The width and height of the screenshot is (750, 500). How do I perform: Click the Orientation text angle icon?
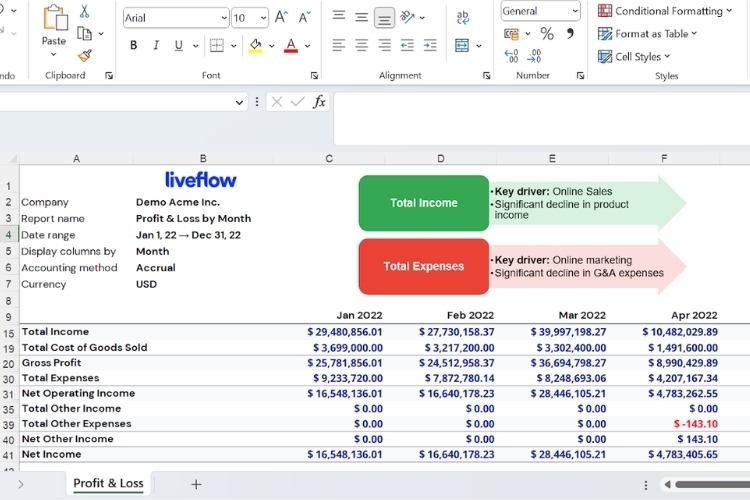pyautogui.click(x=407, y=17)
